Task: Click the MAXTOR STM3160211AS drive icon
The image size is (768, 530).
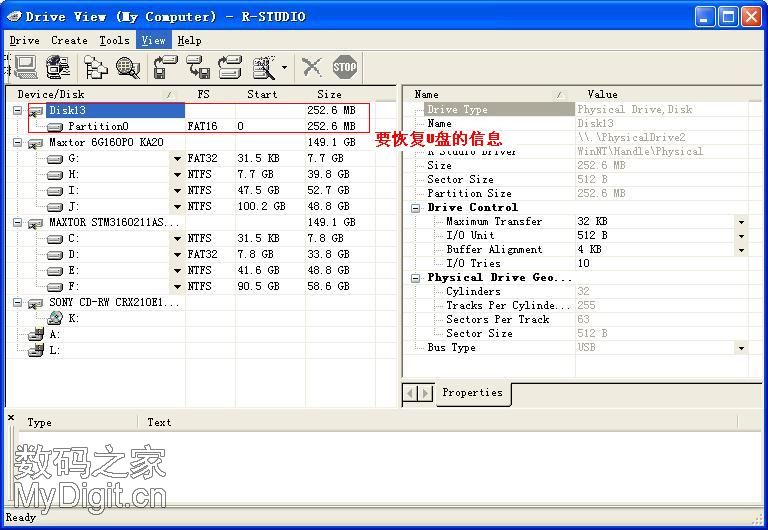Action: (x=35, y=223)
